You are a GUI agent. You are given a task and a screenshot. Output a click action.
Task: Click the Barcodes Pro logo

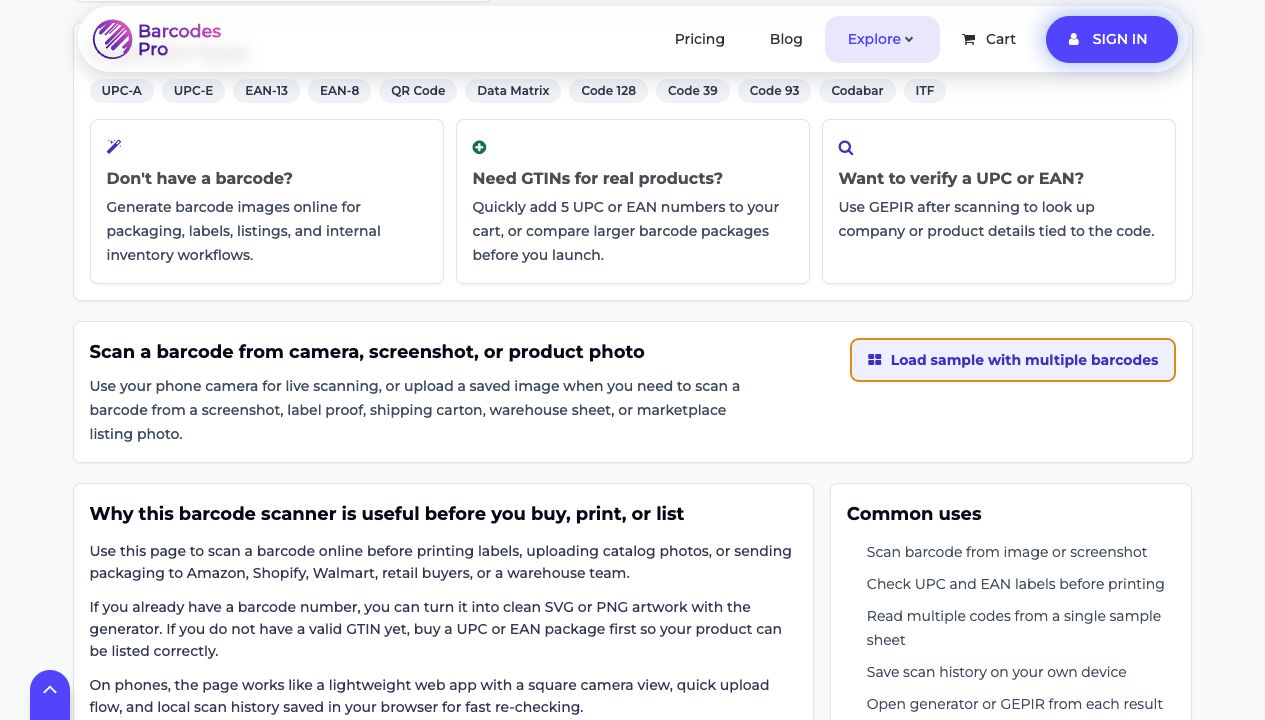(156, 39)
